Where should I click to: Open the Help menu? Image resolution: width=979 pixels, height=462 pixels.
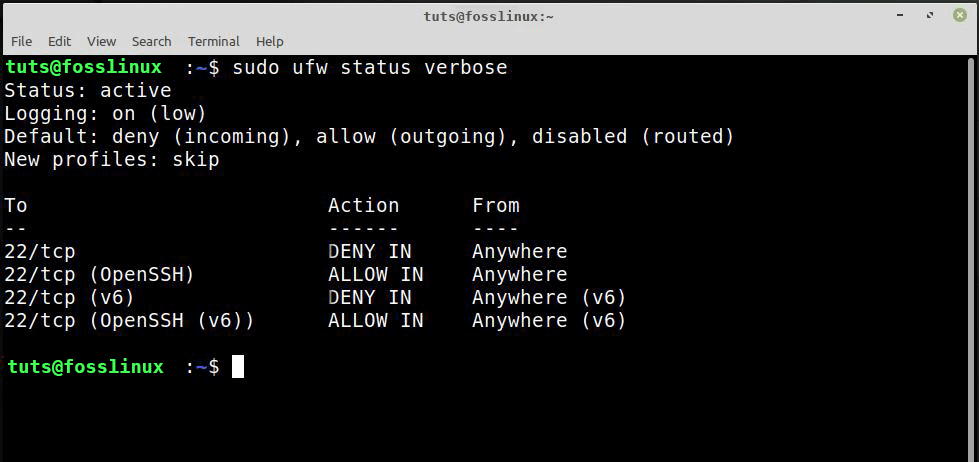269,41
